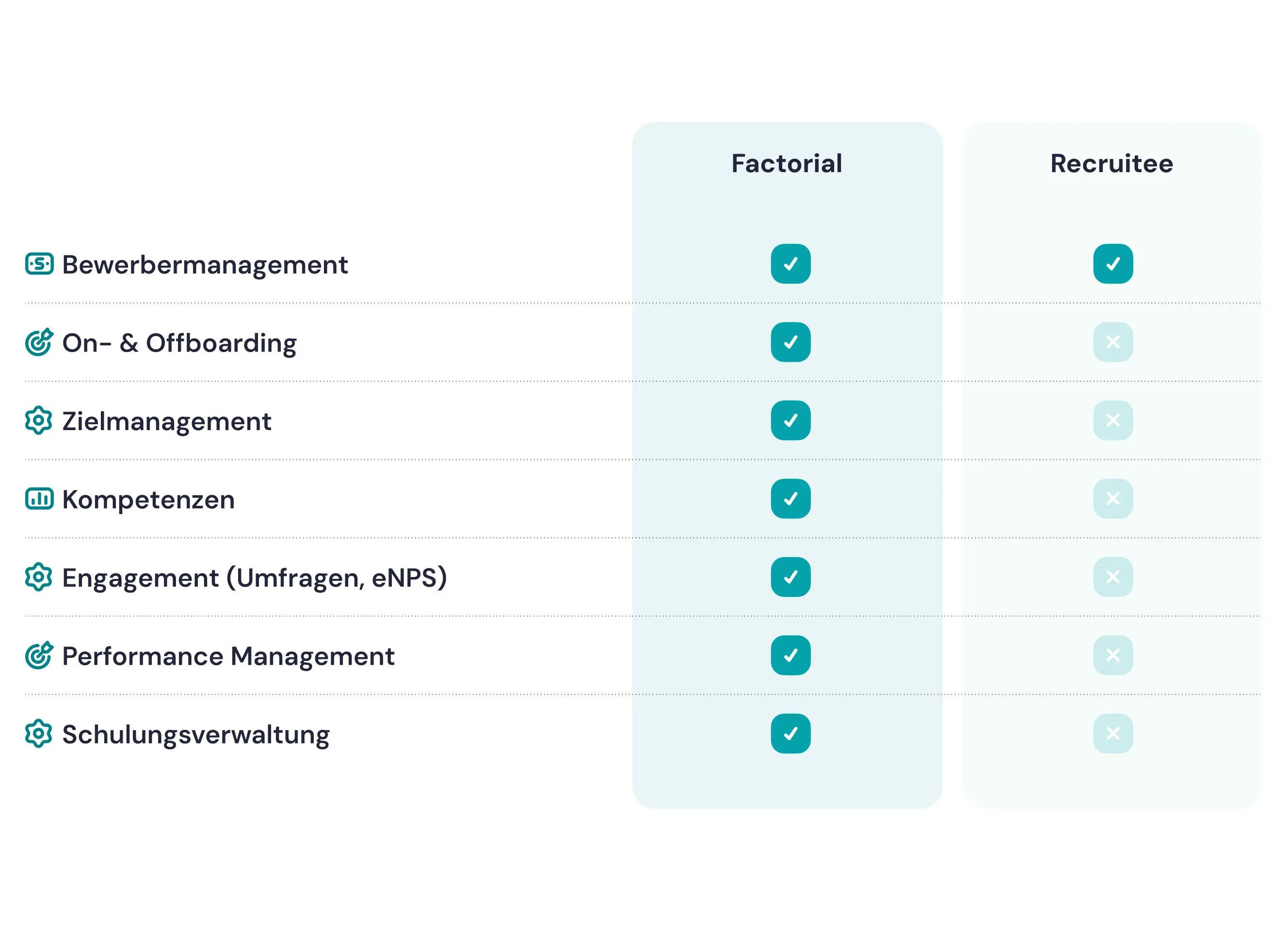
Task: Click the Engagement gear icon
Action: [39, 578]
